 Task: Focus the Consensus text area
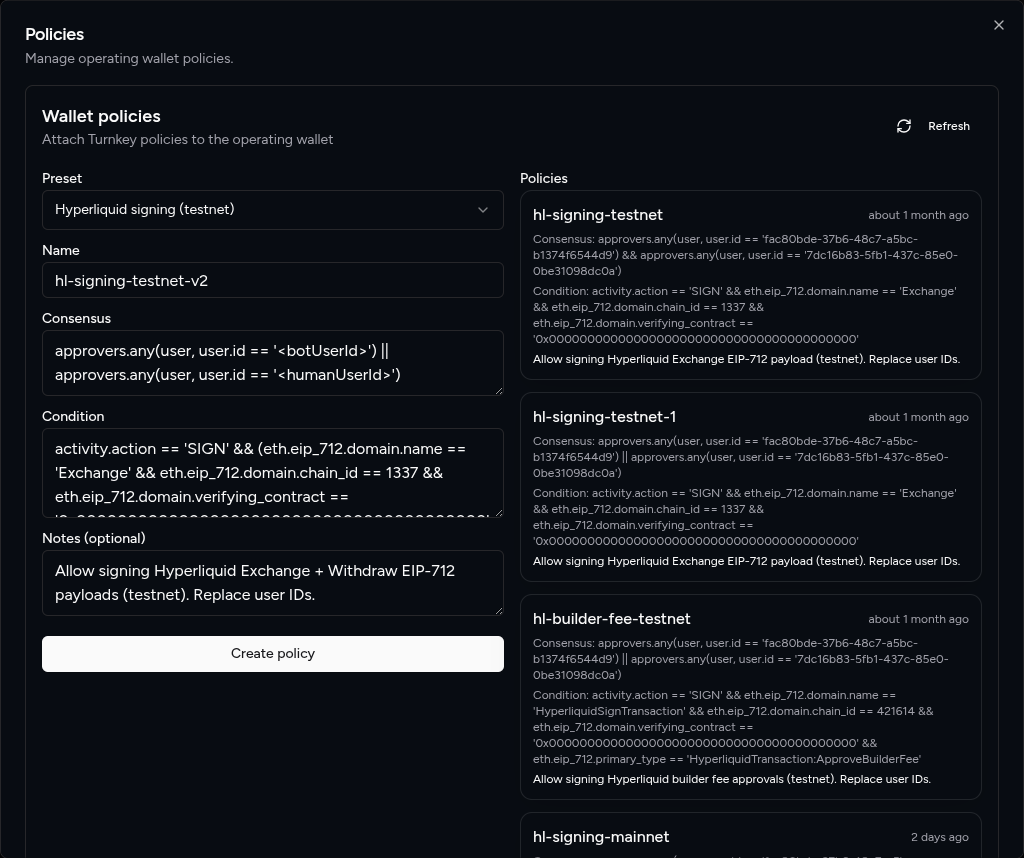pyautogui.click(x=272, y=362)
